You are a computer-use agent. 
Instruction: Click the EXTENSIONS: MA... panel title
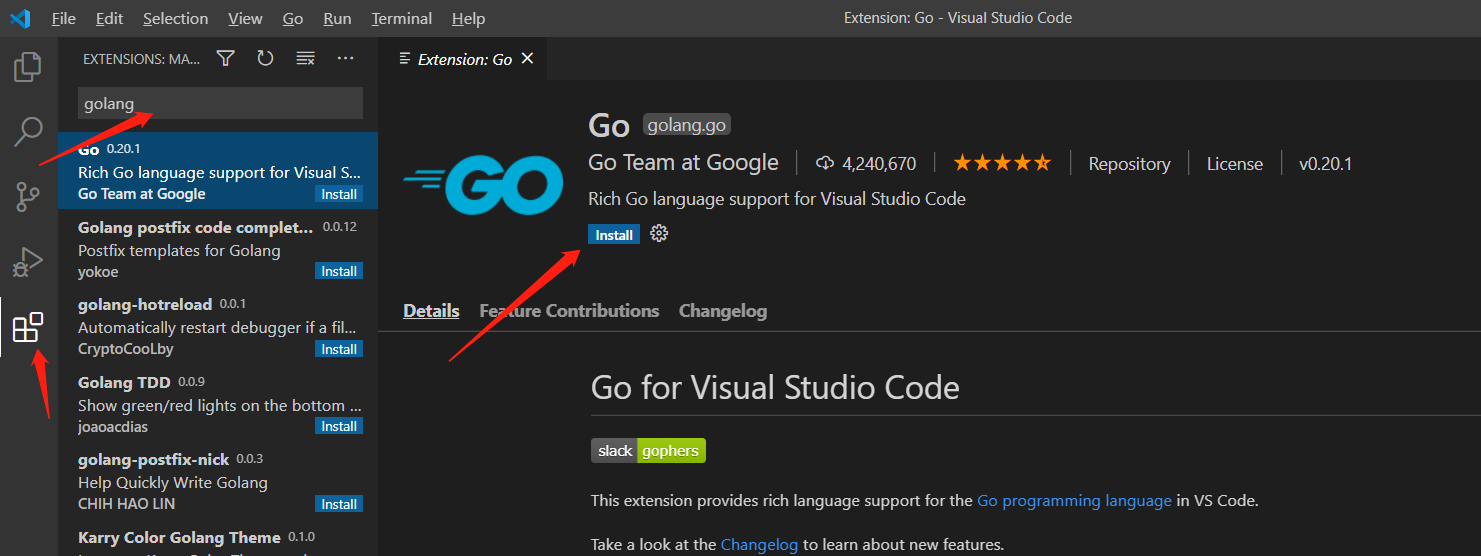141,59
